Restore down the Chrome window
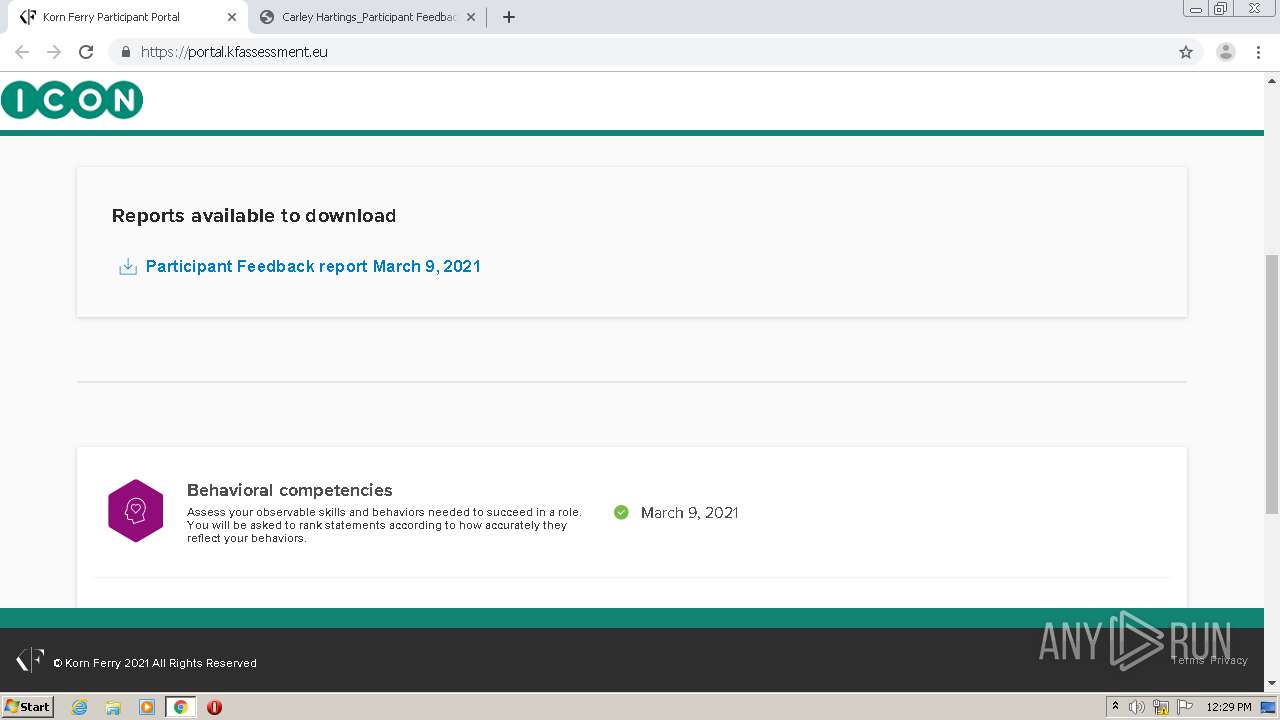This screenshot has width=1280, height=720. (1221, 9)
